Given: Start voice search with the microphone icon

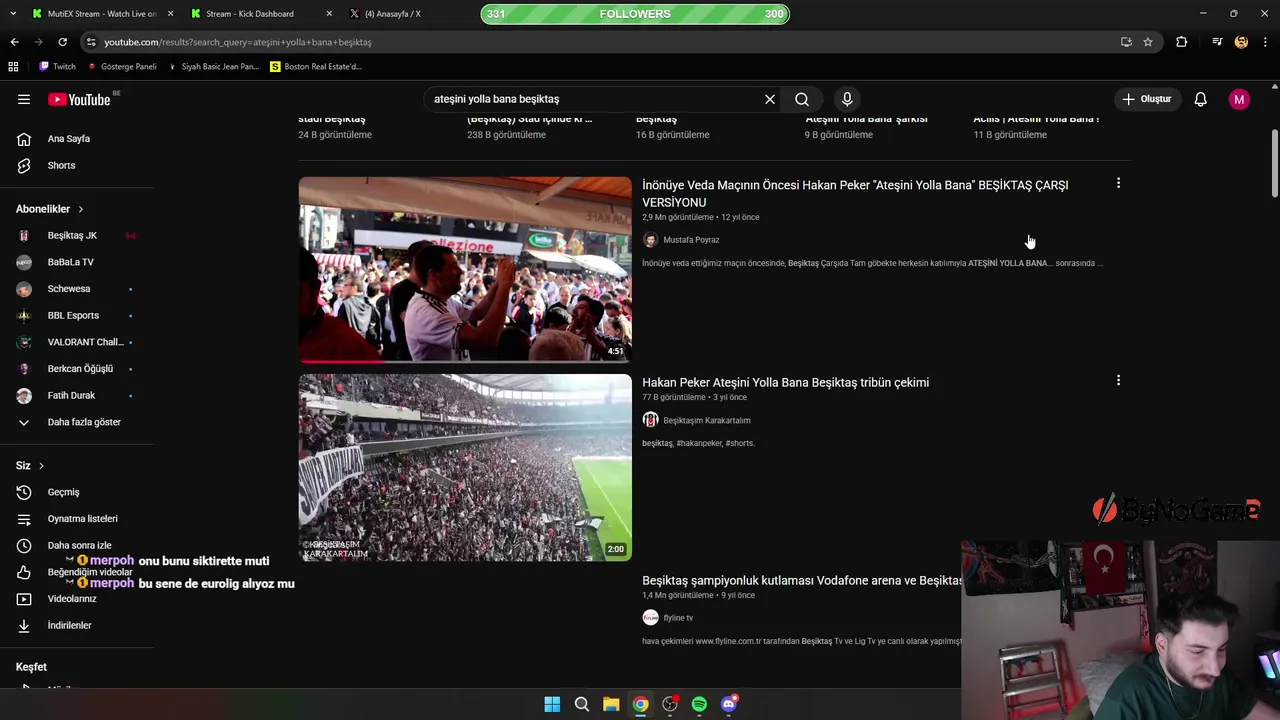Looking at the screenshot, I should (x=847, y=99).
